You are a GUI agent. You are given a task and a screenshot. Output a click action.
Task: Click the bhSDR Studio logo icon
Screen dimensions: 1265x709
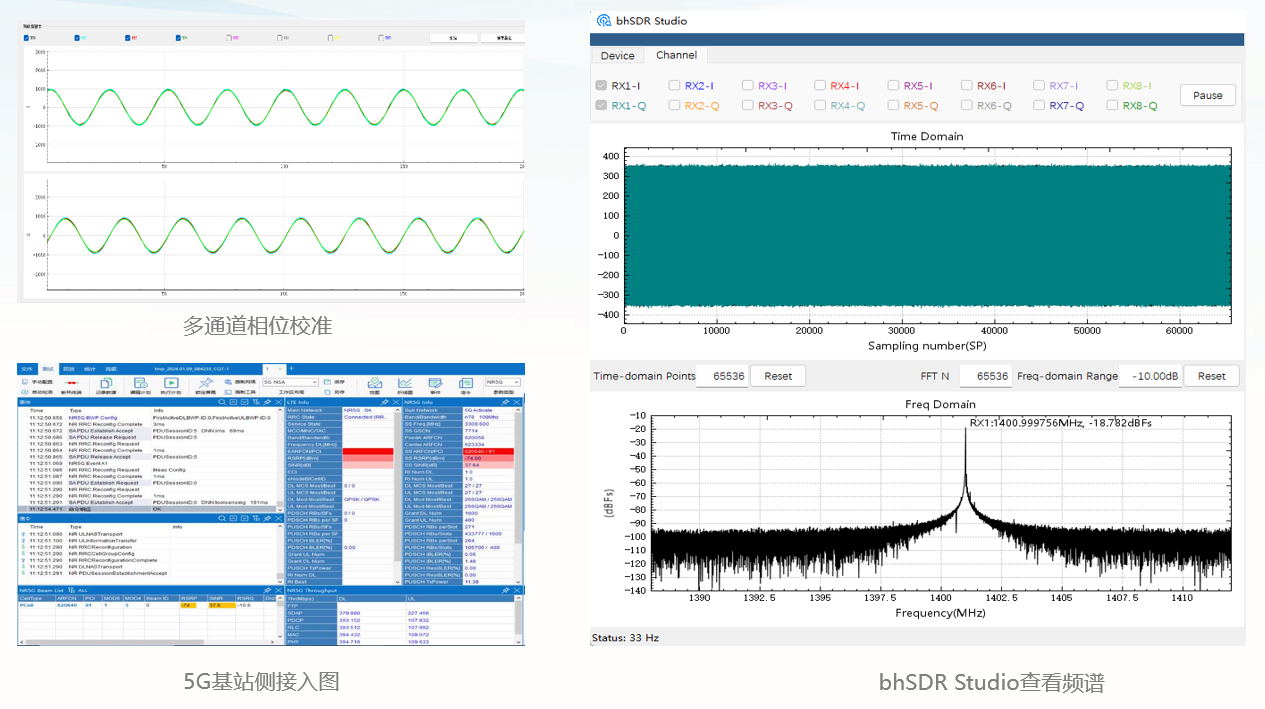coord(604,20)
